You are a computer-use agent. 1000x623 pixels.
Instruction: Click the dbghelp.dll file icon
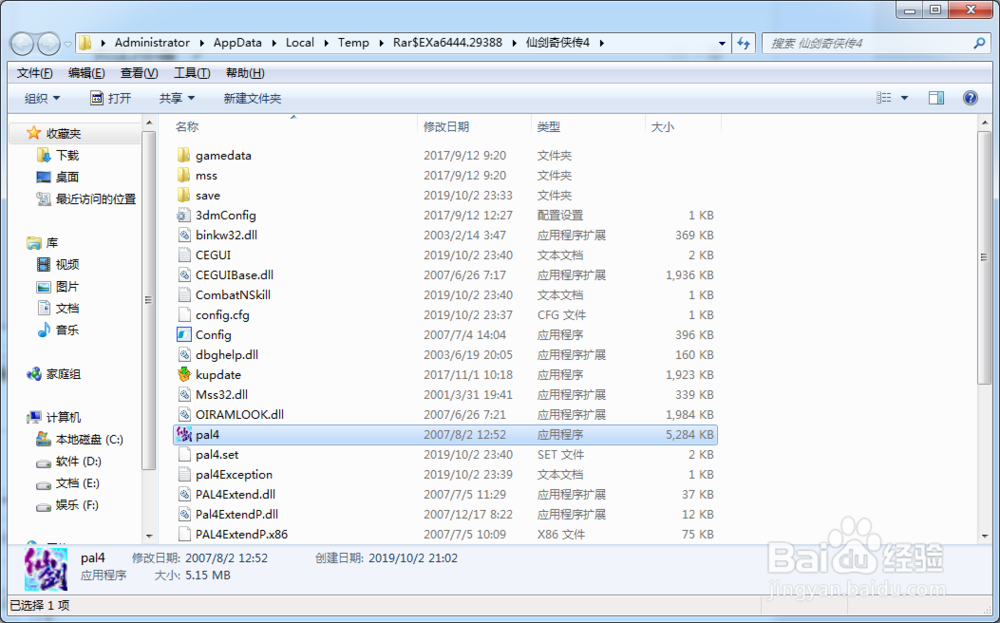point(184,355)
